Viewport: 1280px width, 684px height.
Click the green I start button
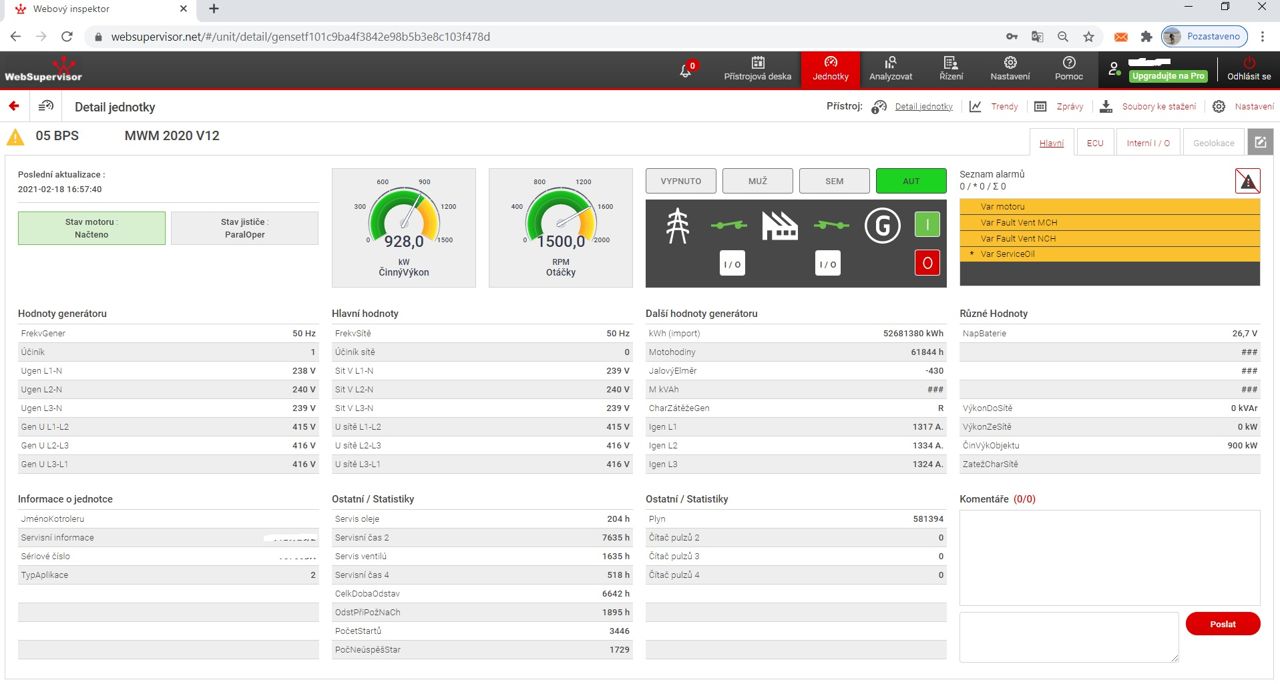(927, 225)
